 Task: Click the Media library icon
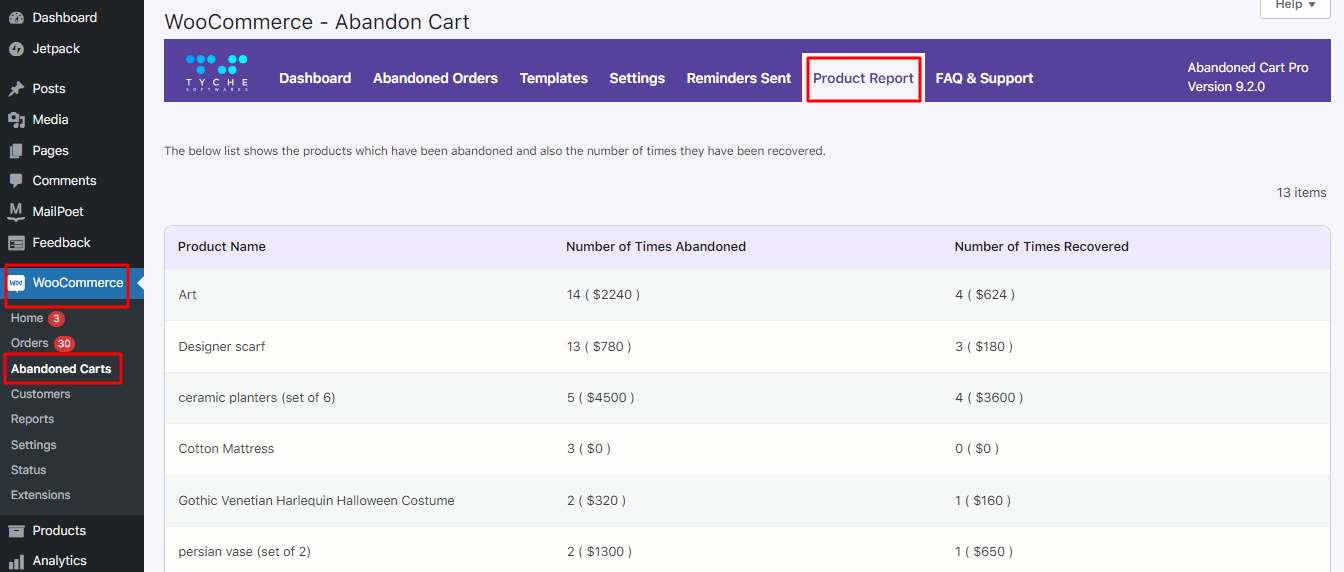tap(16, 120)
